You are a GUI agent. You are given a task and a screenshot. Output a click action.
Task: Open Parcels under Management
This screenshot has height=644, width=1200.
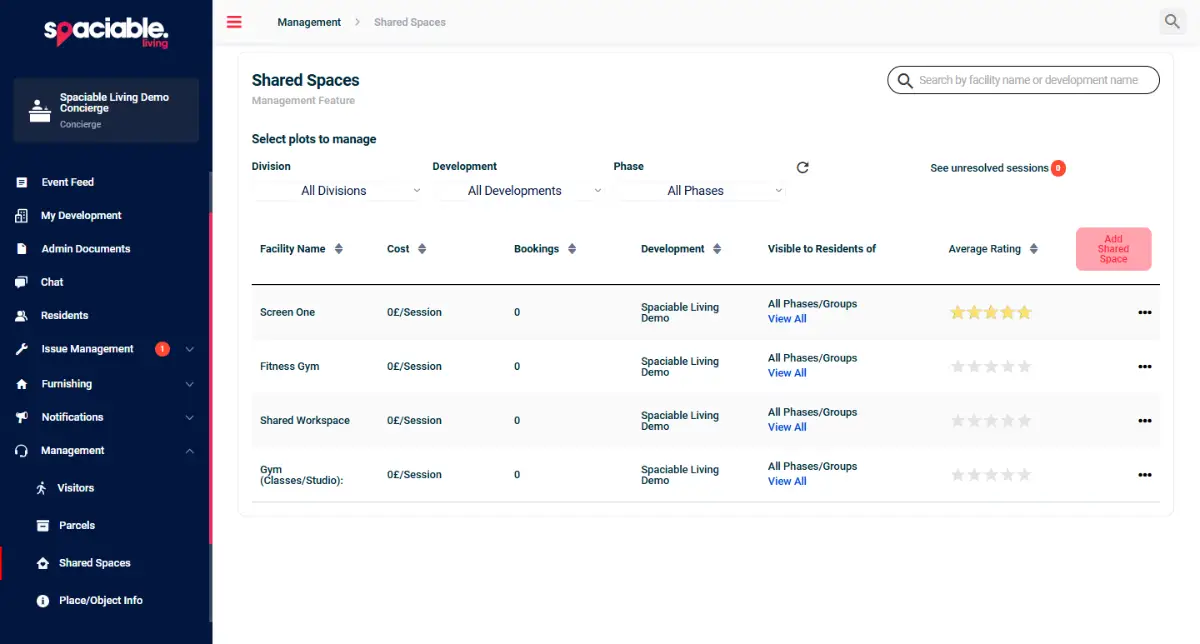77,525
